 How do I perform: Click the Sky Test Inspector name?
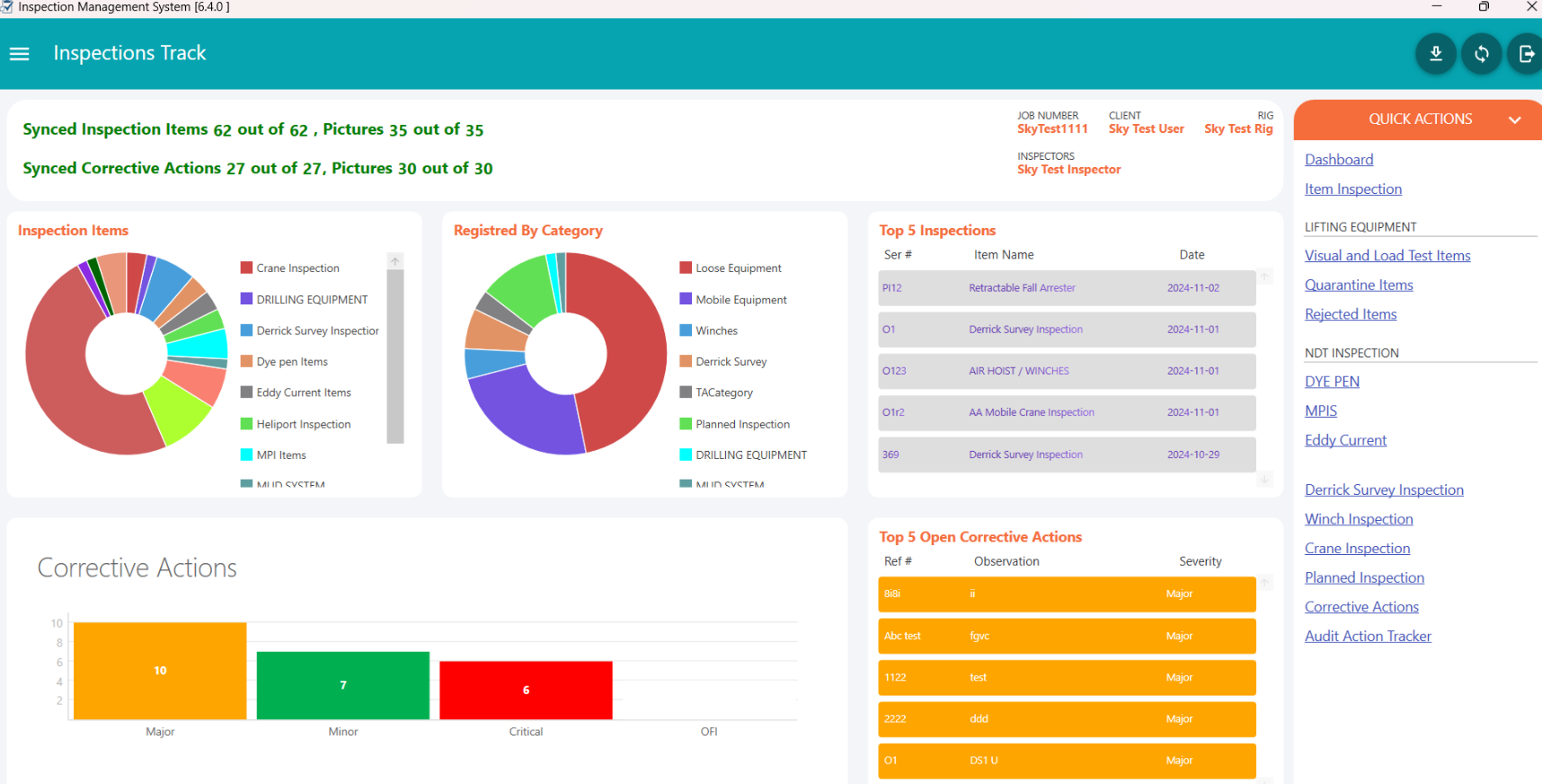click(1068, 170)
